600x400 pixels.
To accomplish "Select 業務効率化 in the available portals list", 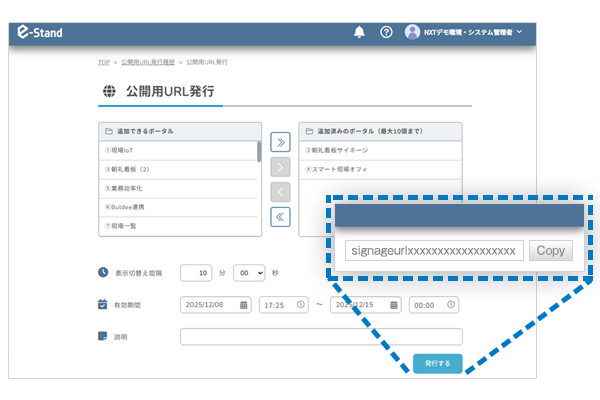I will coord(178,188).
